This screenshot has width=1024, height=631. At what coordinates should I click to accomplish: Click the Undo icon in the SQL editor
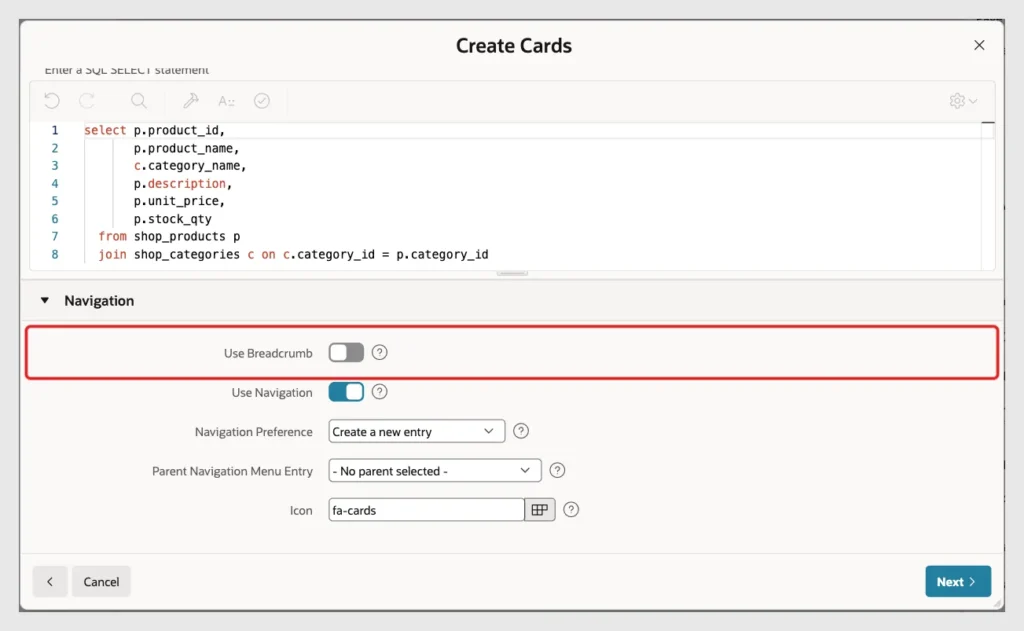52,101
